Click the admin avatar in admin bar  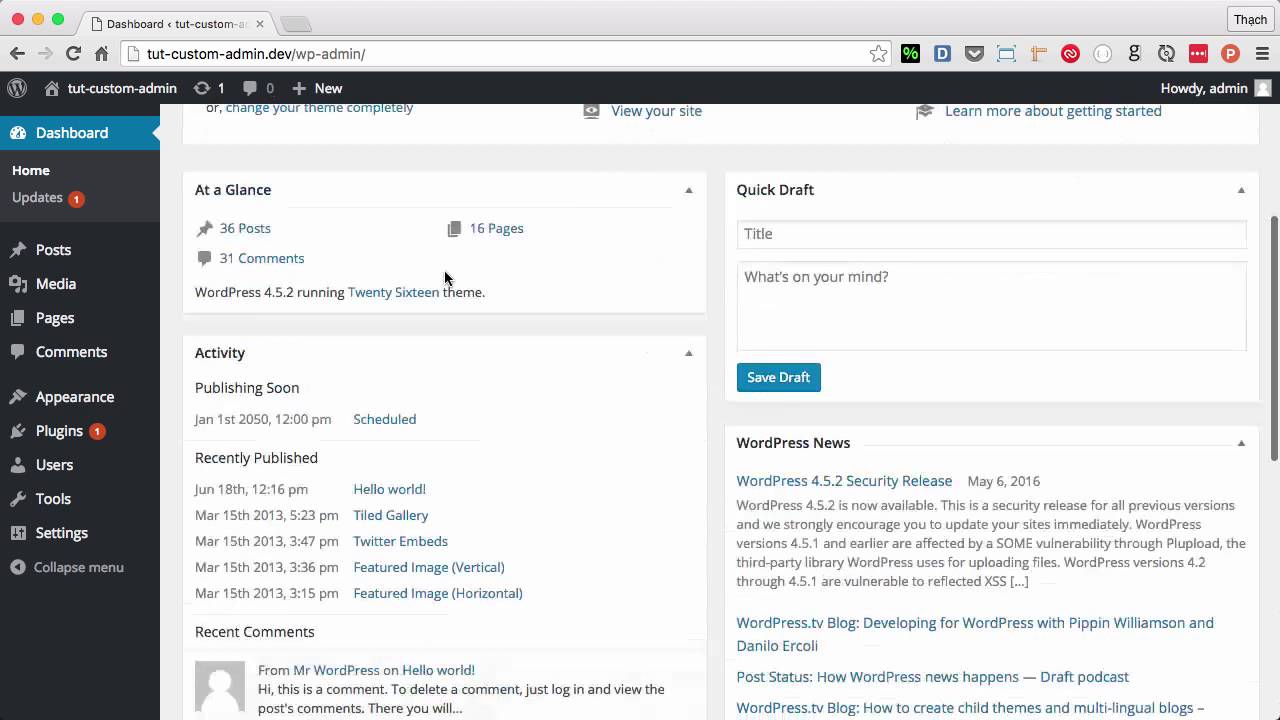[x=1263, y=88]
